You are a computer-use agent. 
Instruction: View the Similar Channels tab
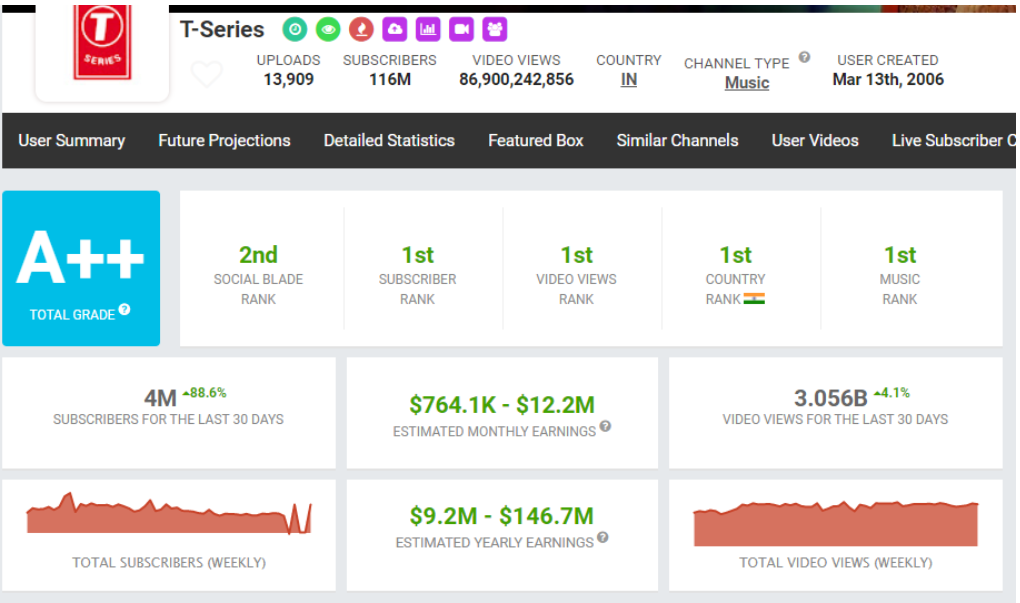[x=677, y=141]
